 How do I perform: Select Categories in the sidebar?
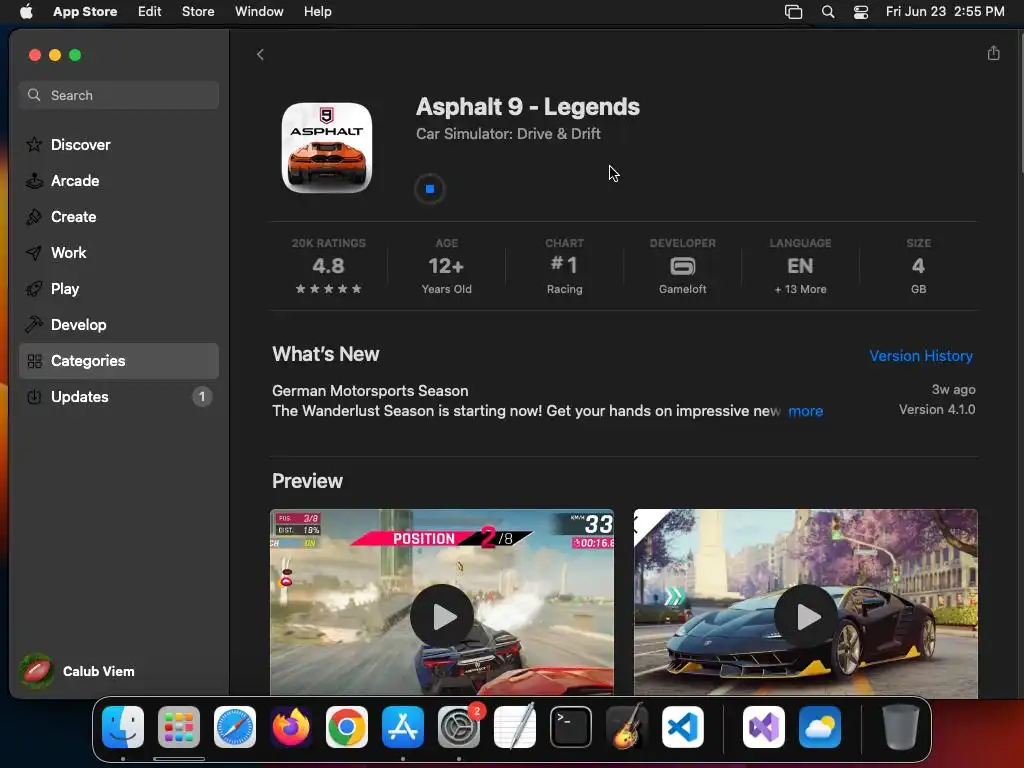pos(119,360)
